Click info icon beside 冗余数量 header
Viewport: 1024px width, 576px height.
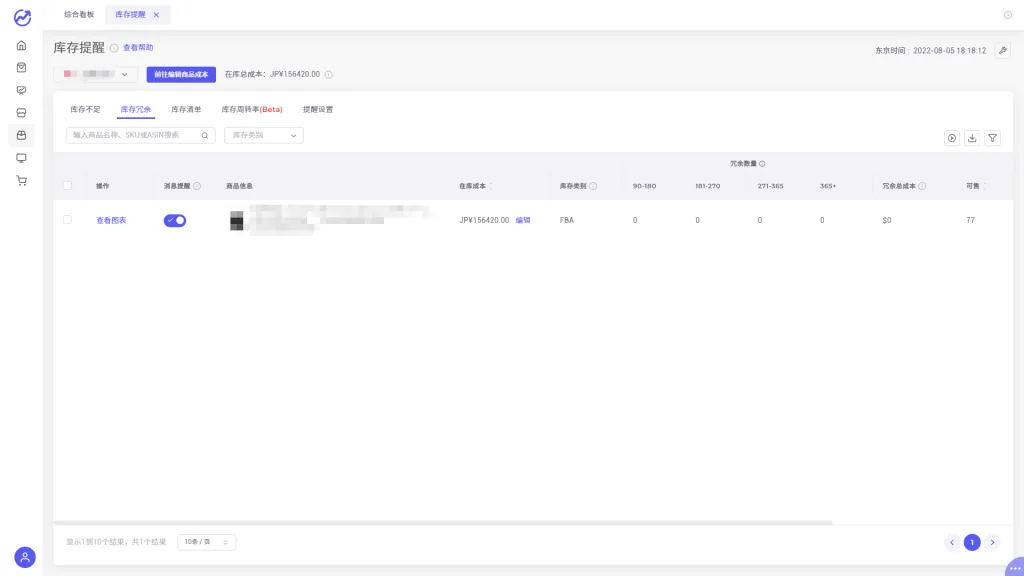(x=762, y=164)
